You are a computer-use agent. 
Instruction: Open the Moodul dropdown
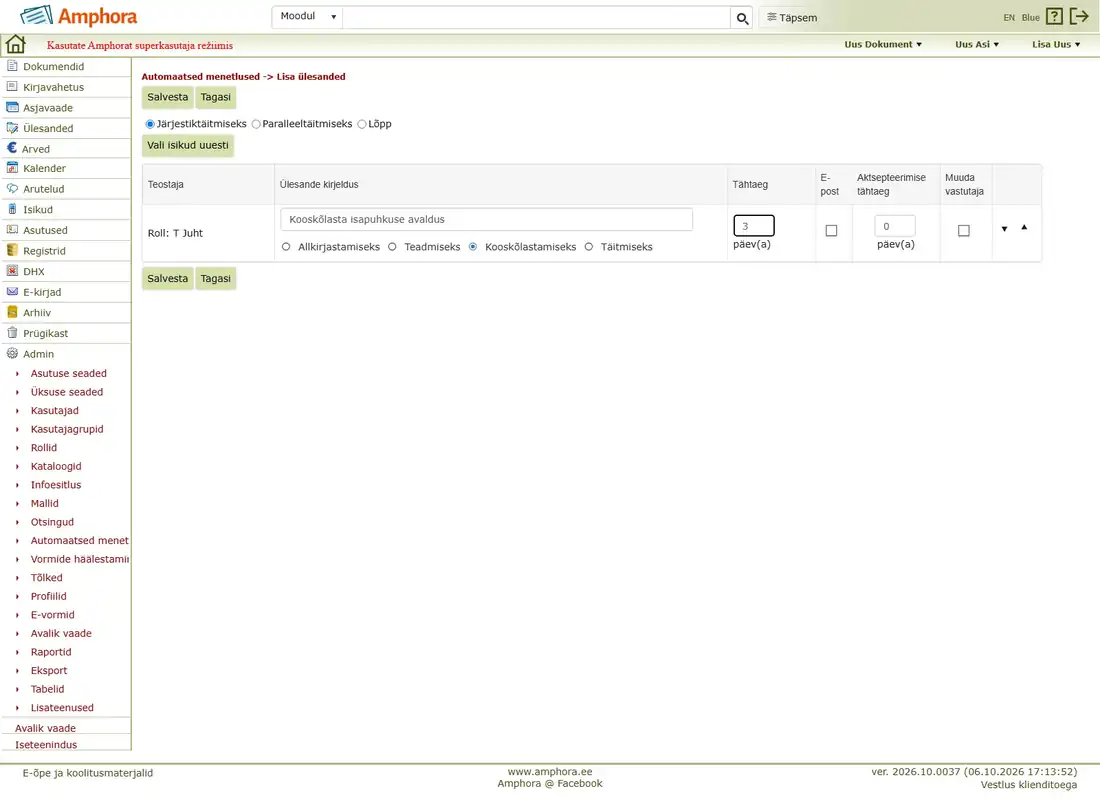[308, 16]
